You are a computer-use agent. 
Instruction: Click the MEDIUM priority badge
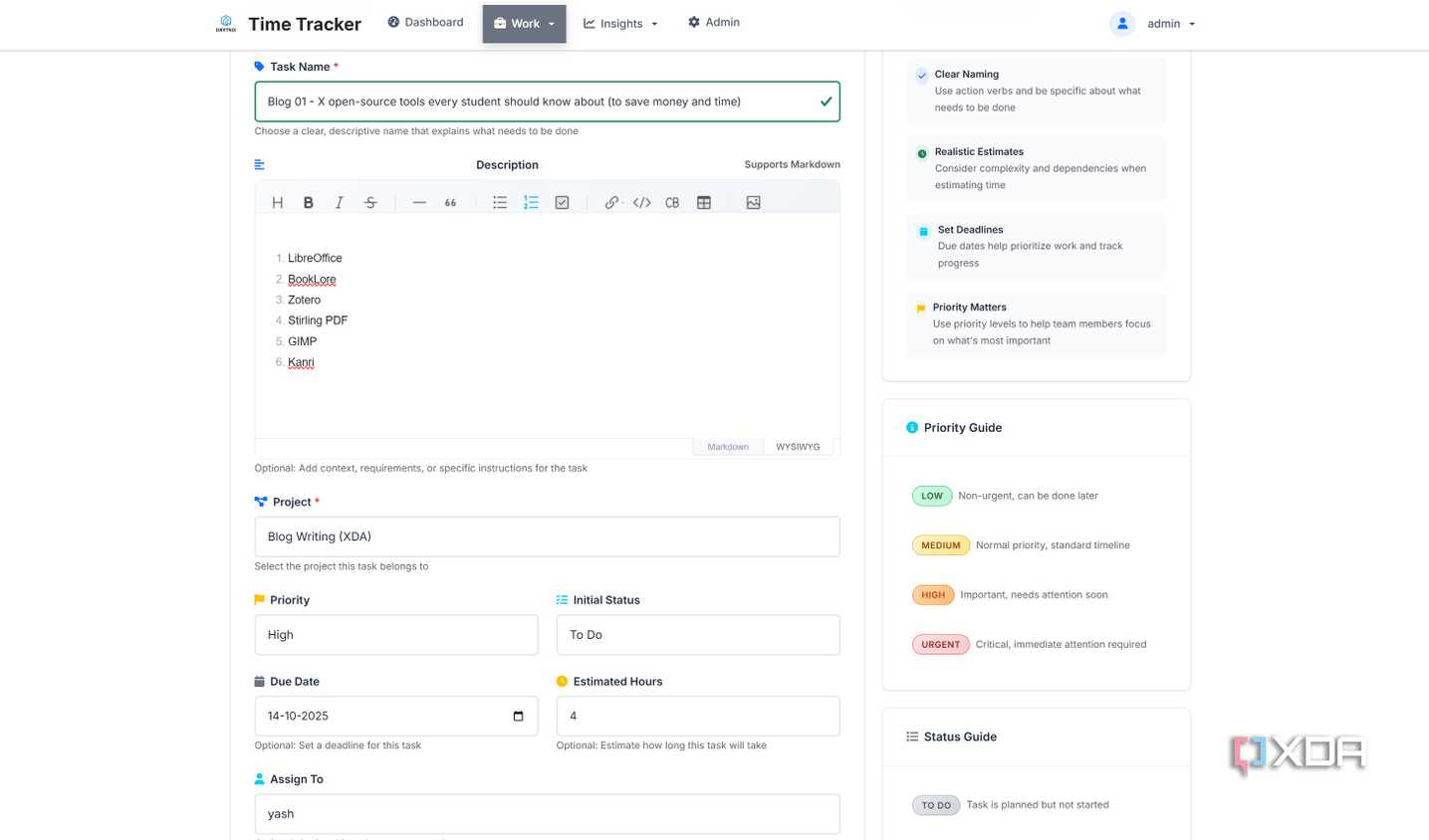(941, 545)
